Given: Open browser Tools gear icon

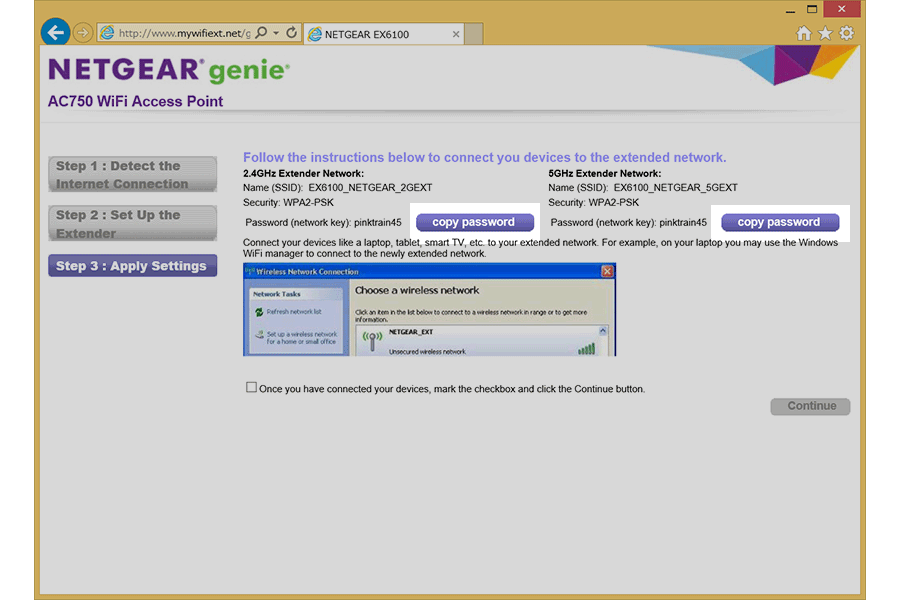Looking at the screenshot, I should tap(846, 33).
